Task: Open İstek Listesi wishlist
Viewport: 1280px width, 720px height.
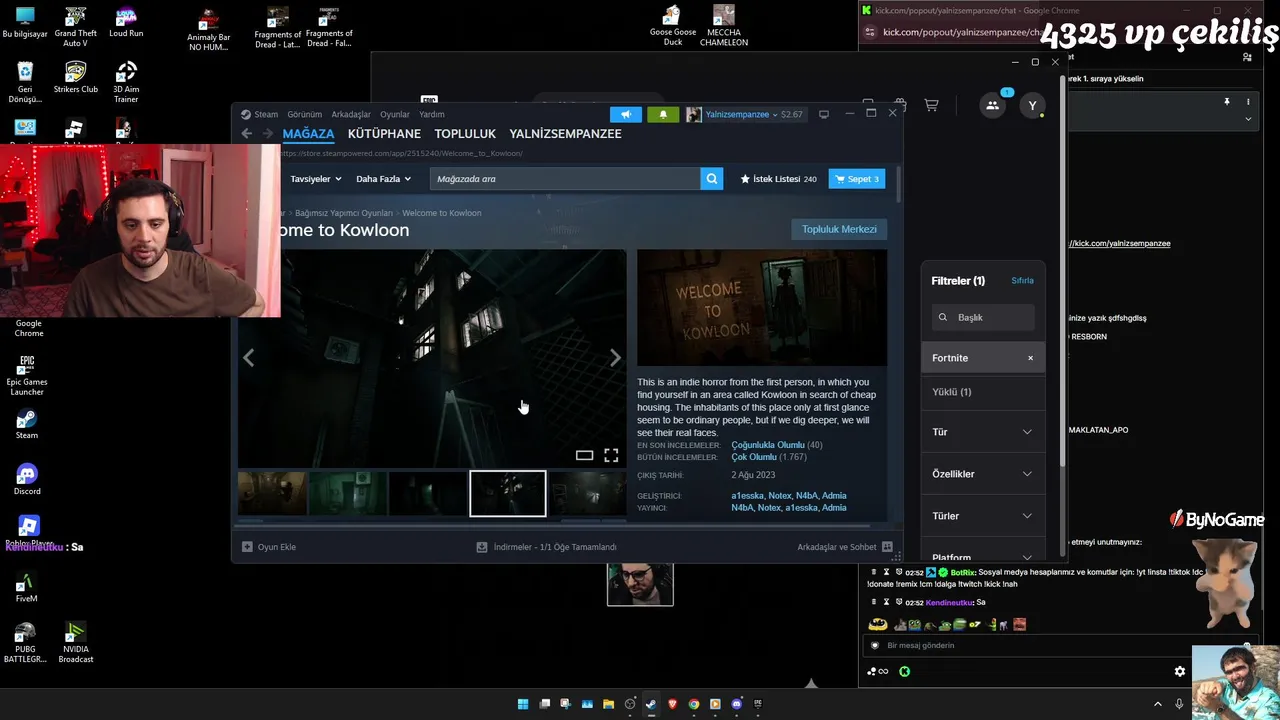Action: pyautogui.click(x=778, y=179)
